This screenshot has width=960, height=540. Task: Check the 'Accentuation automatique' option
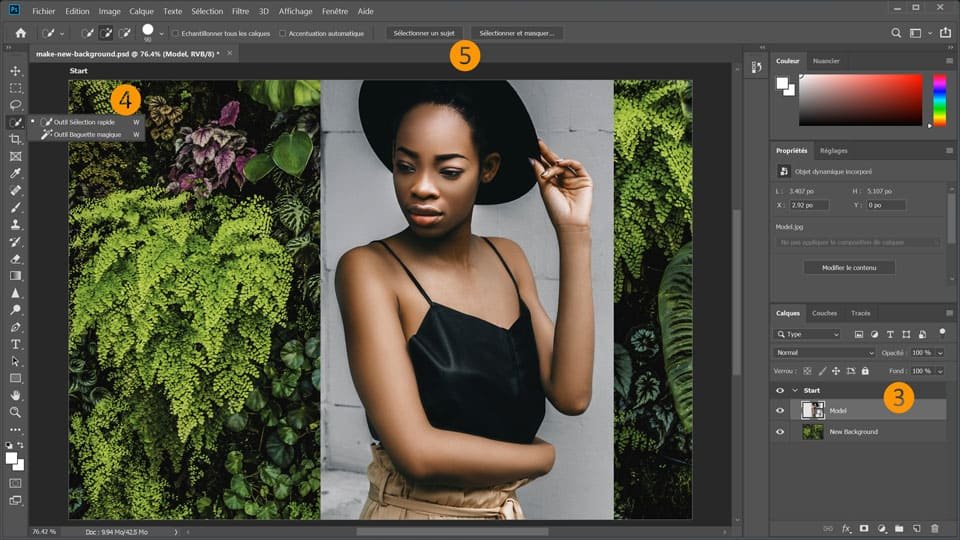[283, 33]
